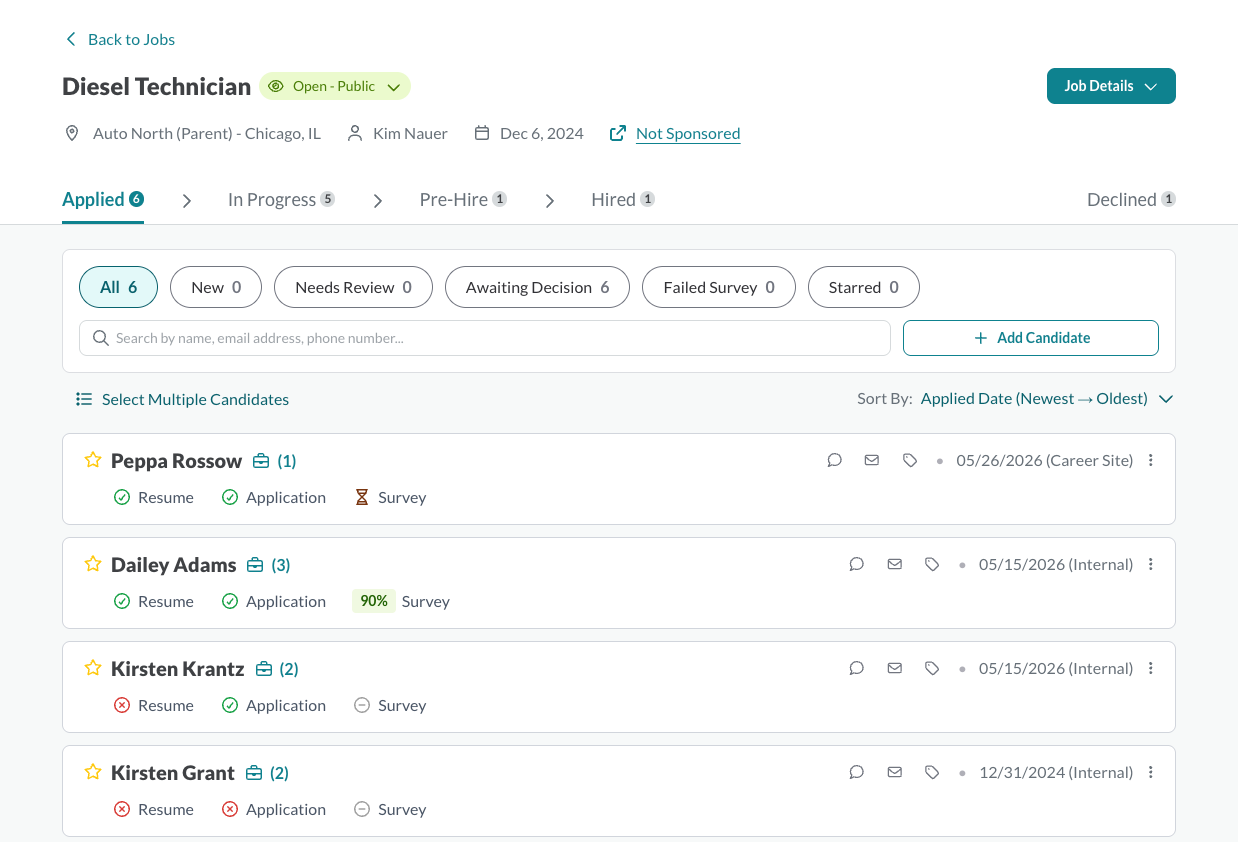This screenshot has height=842, width=1238.
Task: Tag Peppa Rossow using tag icon
Action: coord(910,460)
